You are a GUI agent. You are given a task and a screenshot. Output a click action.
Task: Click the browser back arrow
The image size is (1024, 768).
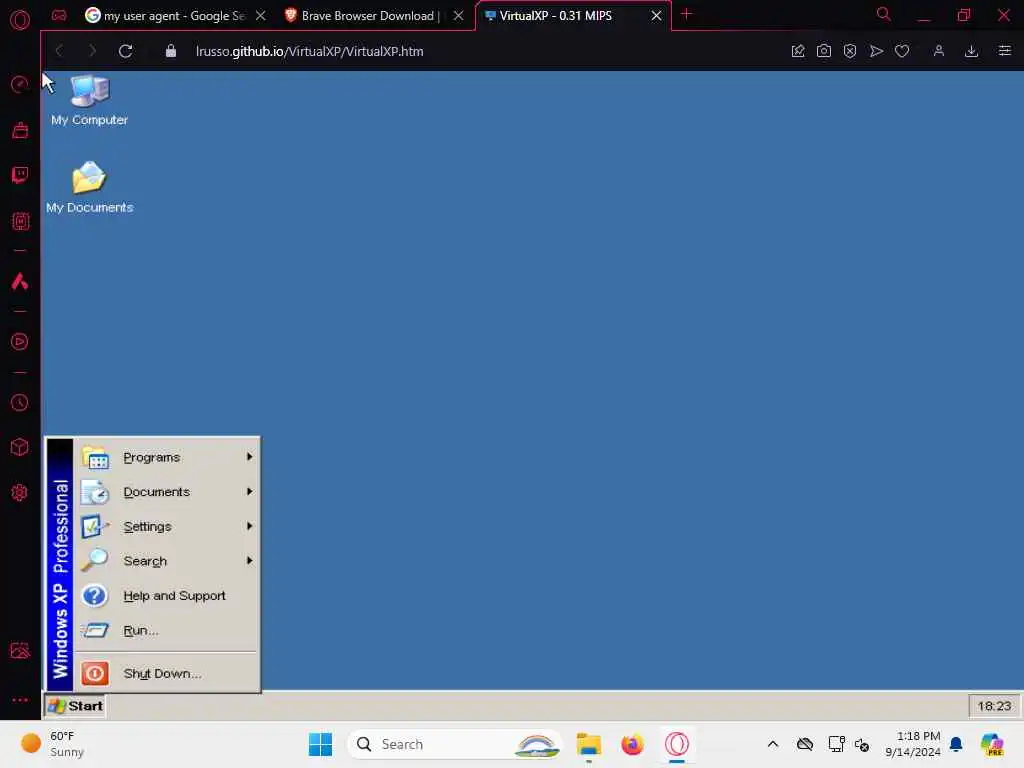(x=59, y=51)
